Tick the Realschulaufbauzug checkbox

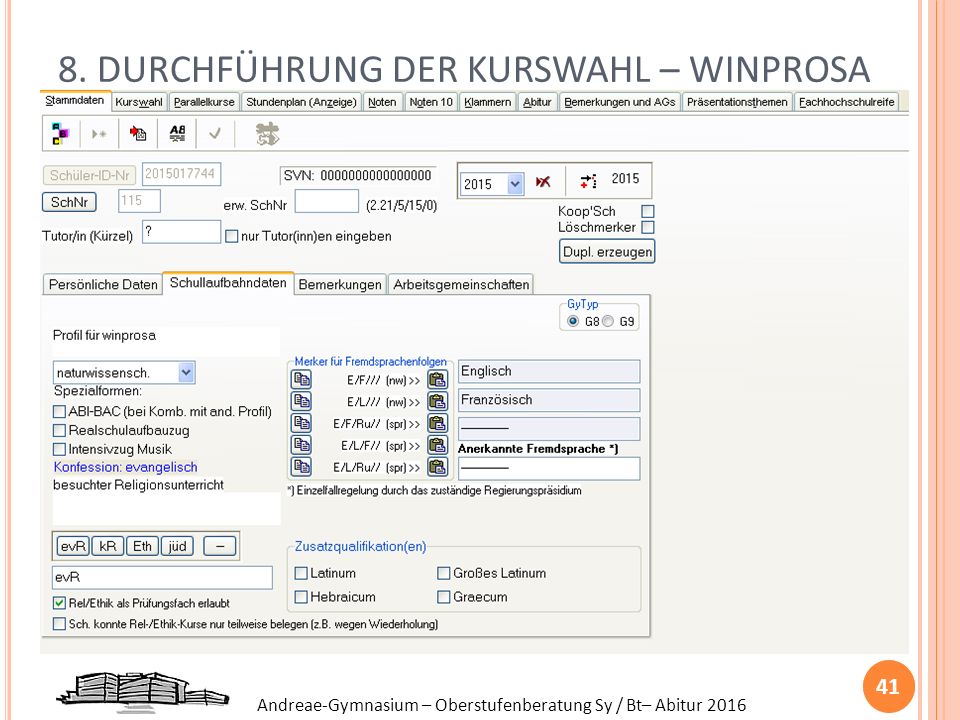pos(59,430)
